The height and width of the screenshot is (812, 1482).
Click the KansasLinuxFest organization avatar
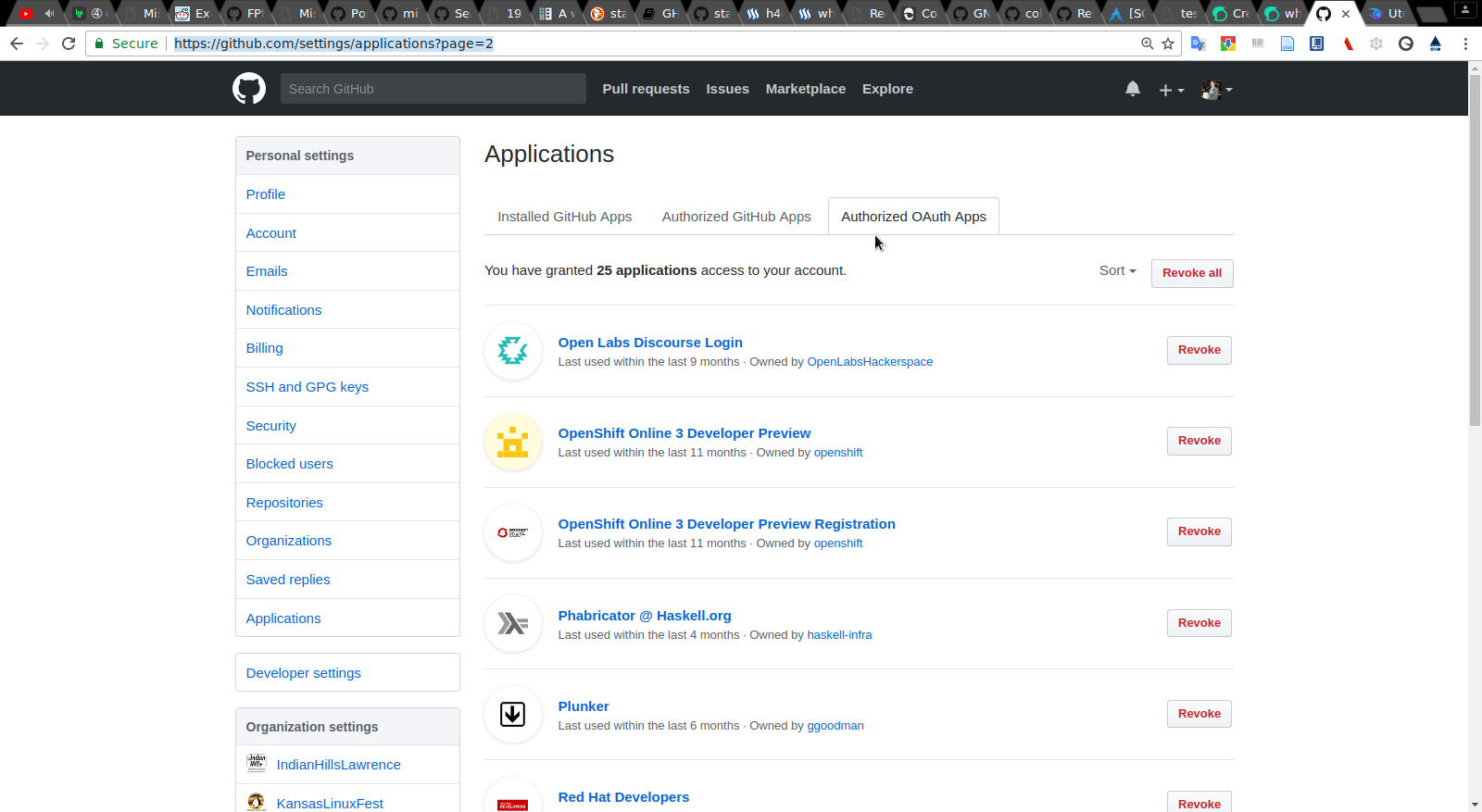(257, 802)
